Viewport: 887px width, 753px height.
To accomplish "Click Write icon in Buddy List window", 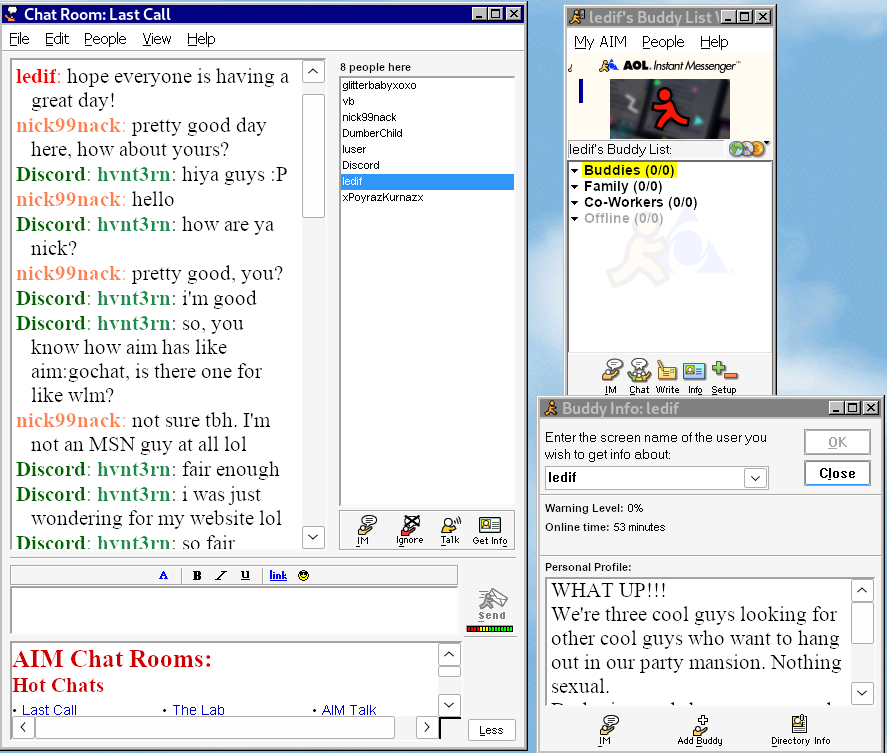I will coord(668,376).
